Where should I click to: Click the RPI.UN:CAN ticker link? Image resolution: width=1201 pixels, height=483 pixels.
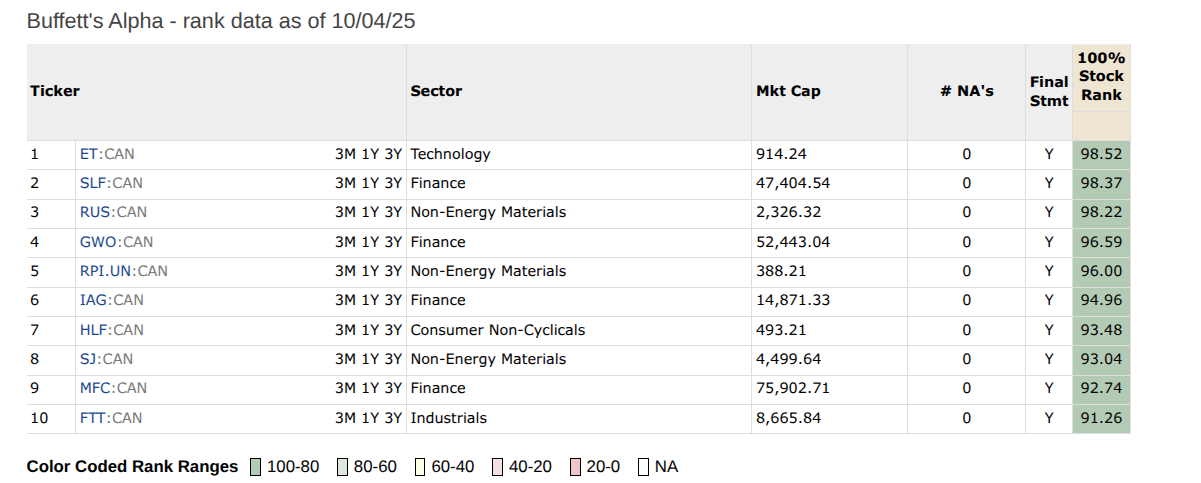tap(123, 271)
